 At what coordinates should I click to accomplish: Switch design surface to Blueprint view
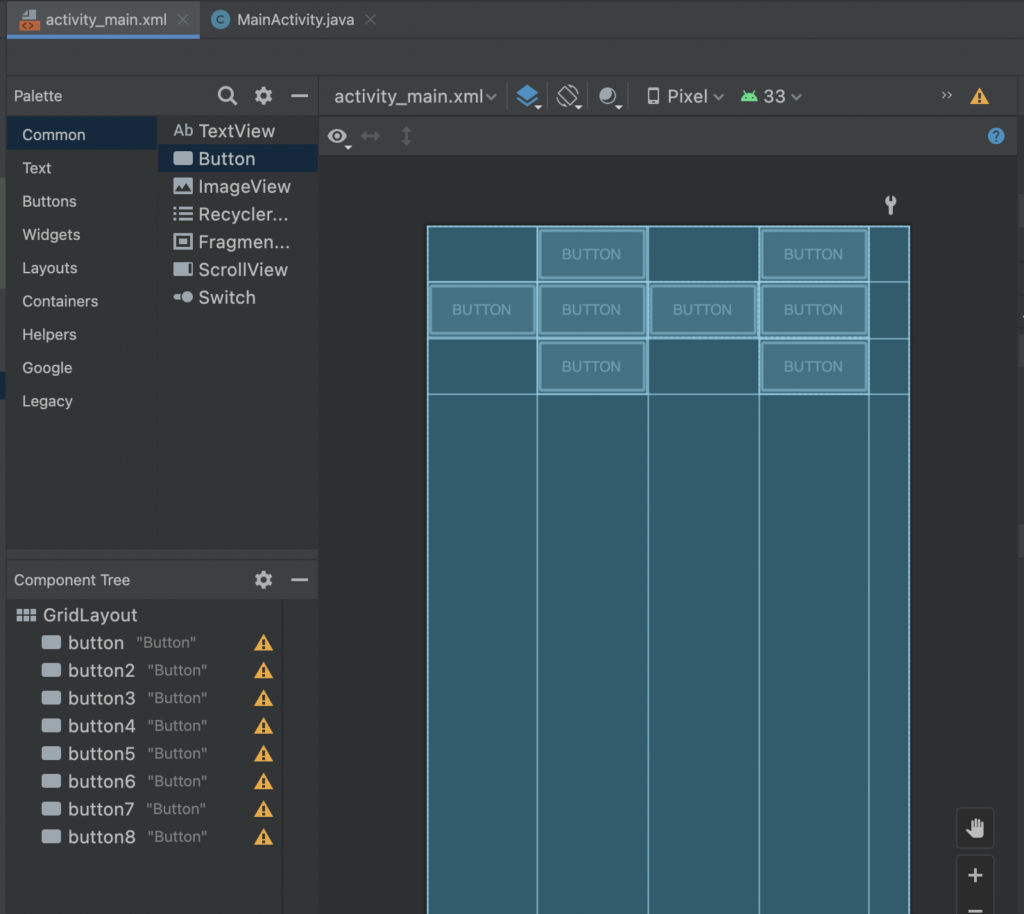(529, 96)
